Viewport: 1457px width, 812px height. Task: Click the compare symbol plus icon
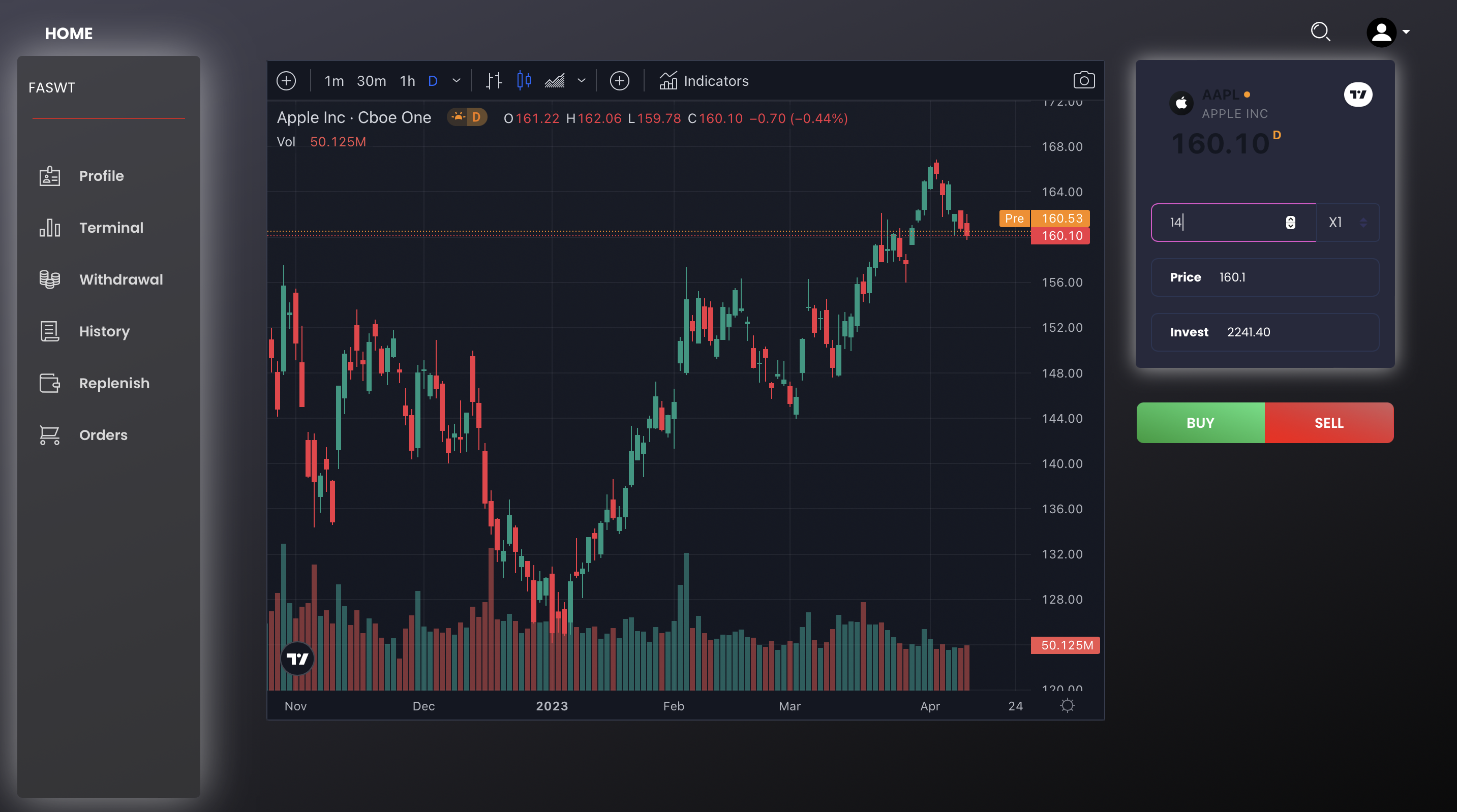619,81
